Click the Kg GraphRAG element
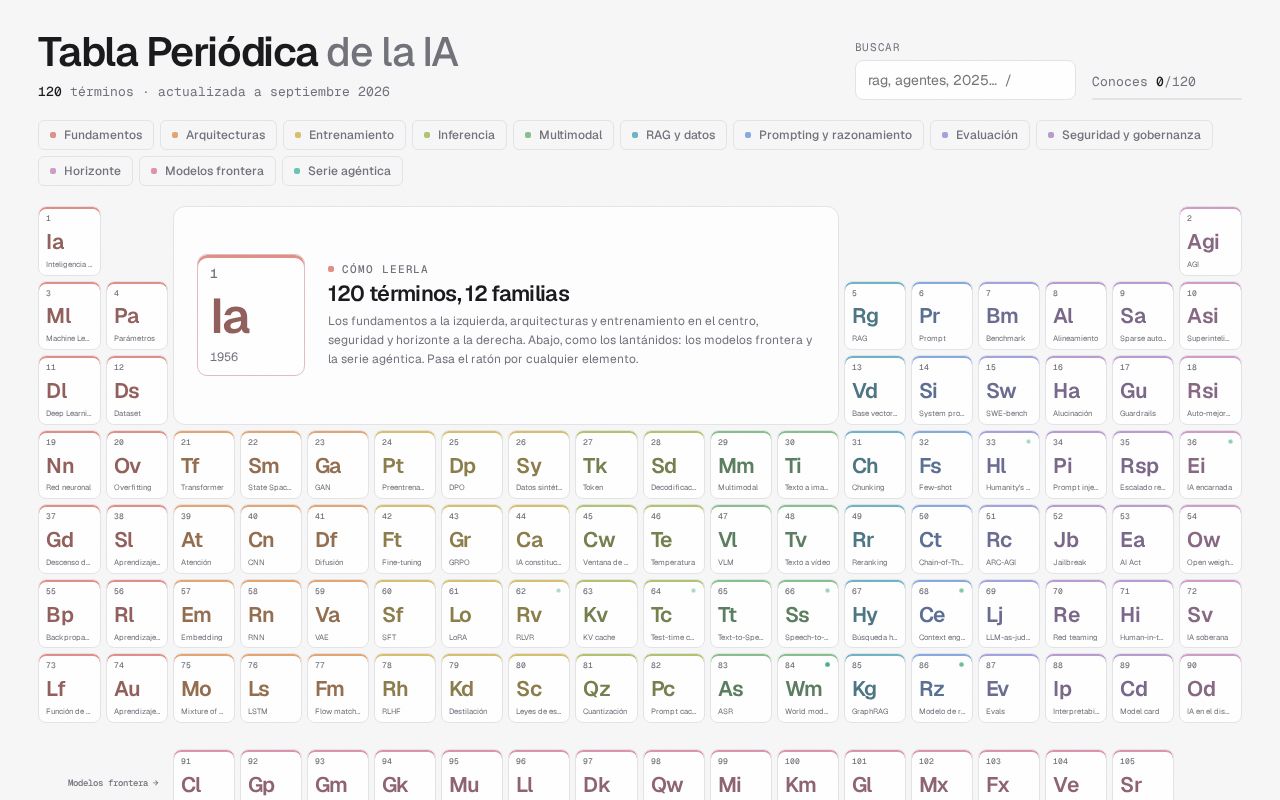Screen dimensions: 1280x800 tap(875, 689)
